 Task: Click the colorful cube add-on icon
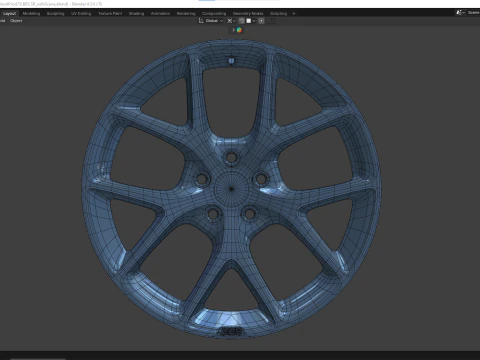tap(239, 30)
